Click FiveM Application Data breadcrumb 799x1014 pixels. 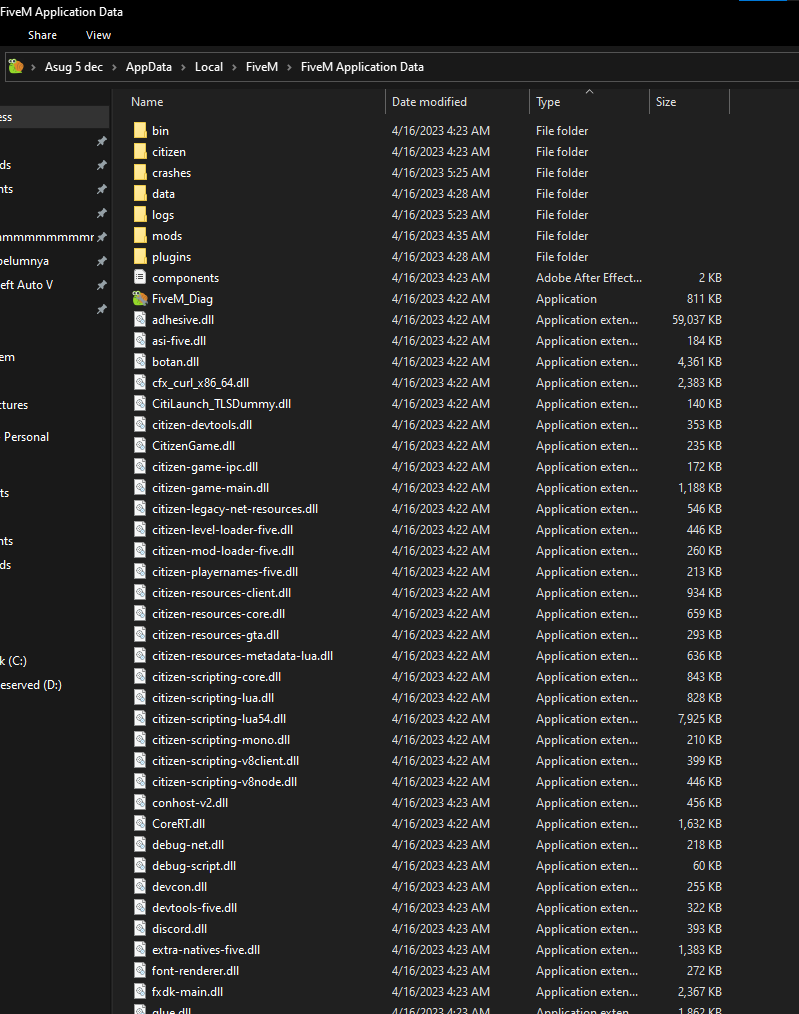tap(362, 67)
